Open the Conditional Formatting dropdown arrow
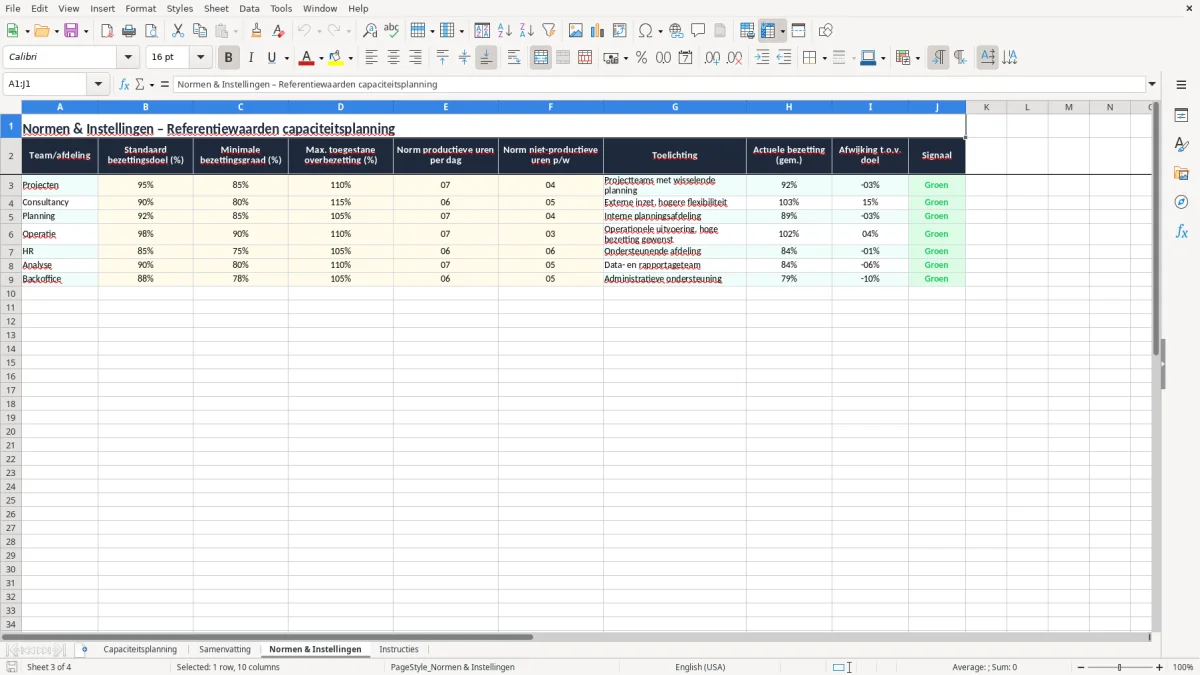The width and height of the screenshot is (1200, 675). coord(917,58)
